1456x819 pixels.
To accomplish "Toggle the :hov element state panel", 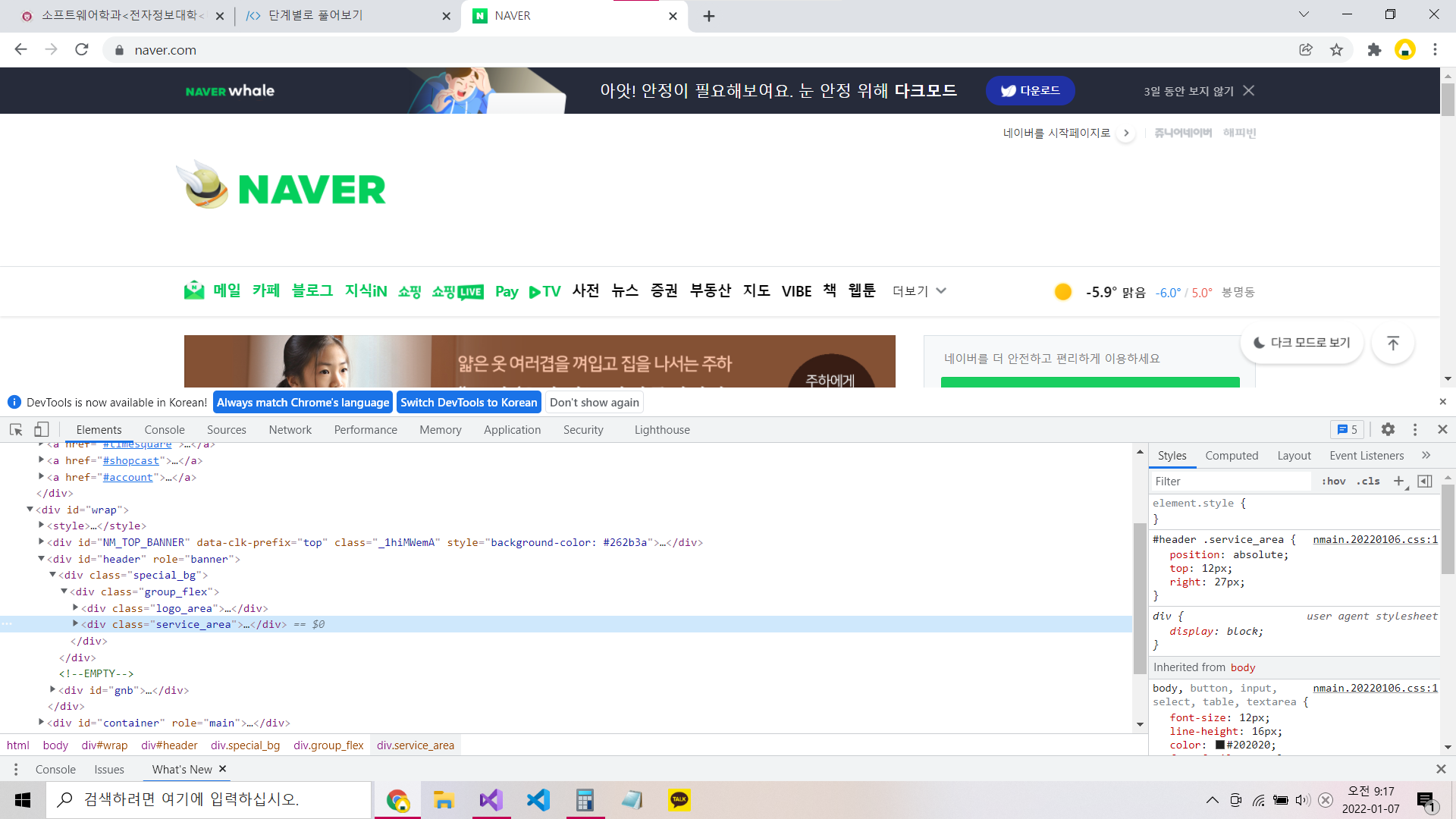I will (x=1333, y=481).
